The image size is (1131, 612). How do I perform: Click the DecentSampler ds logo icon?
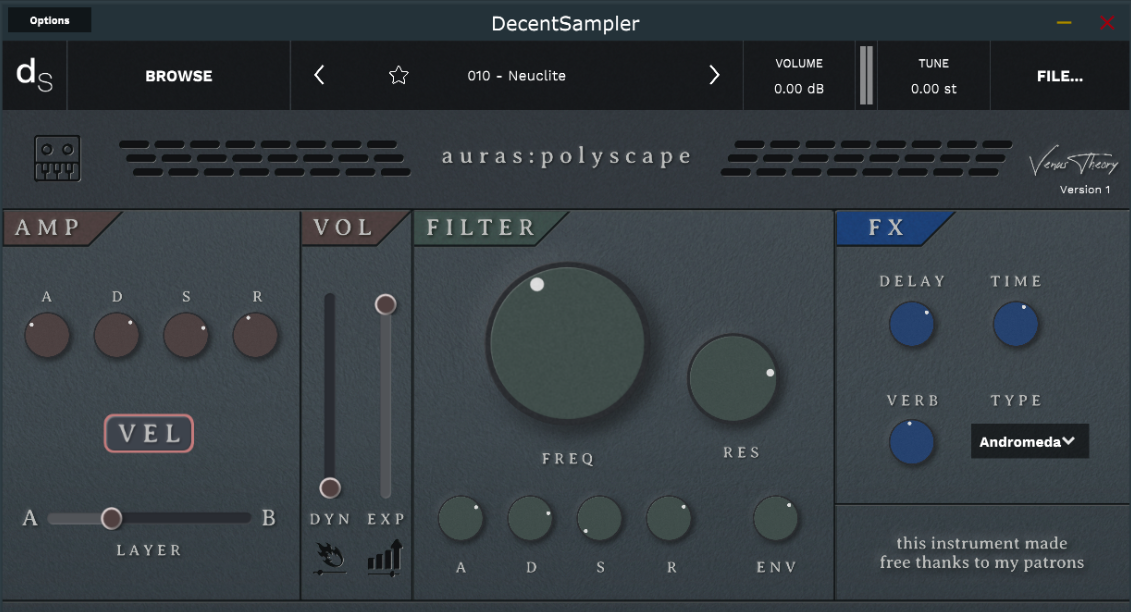click(x=34, y=75)
